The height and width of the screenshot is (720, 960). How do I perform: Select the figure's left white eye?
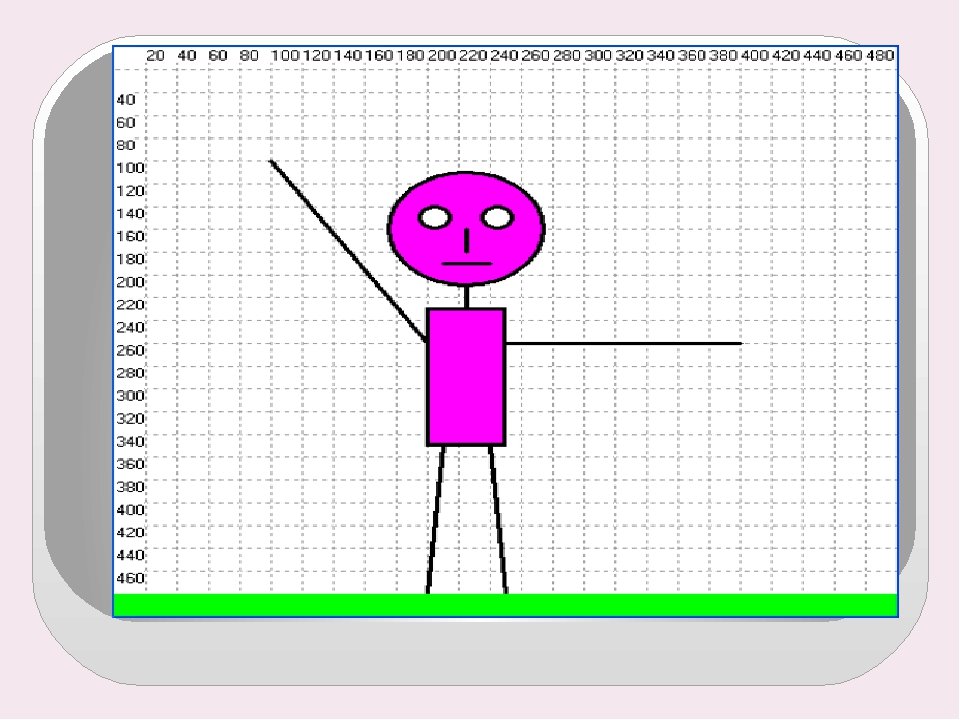point(435,217)
